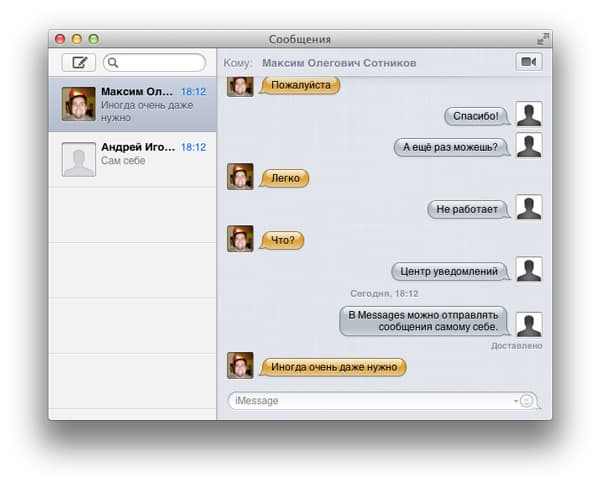Click the search conversations field
Screen dimensions: 600x486
[x=155, y=62]
